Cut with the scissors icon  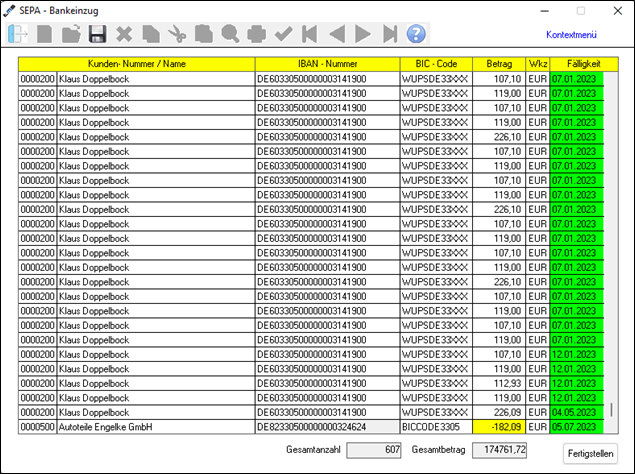[x=177, y=34]
